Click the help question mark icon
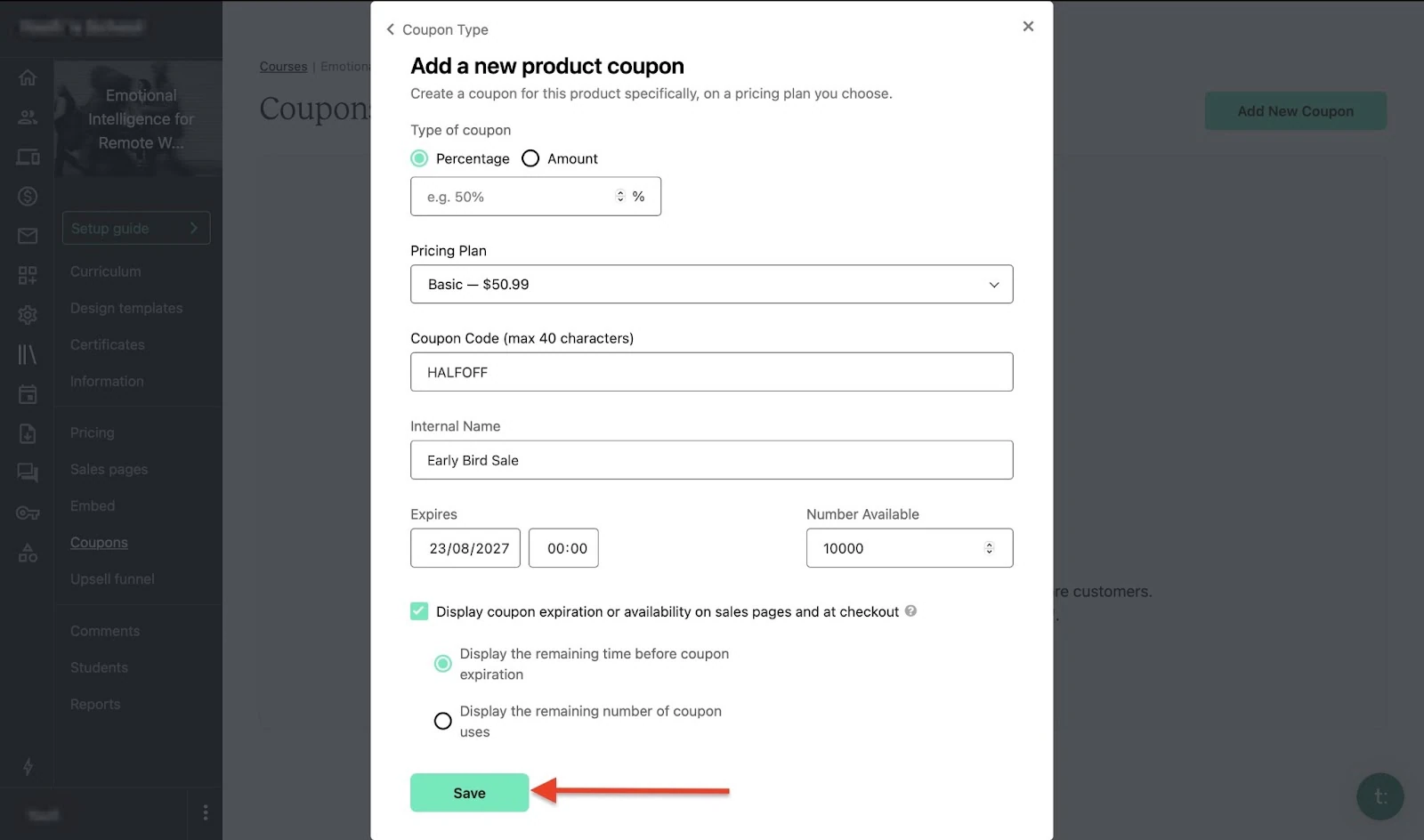 [910, 611]
